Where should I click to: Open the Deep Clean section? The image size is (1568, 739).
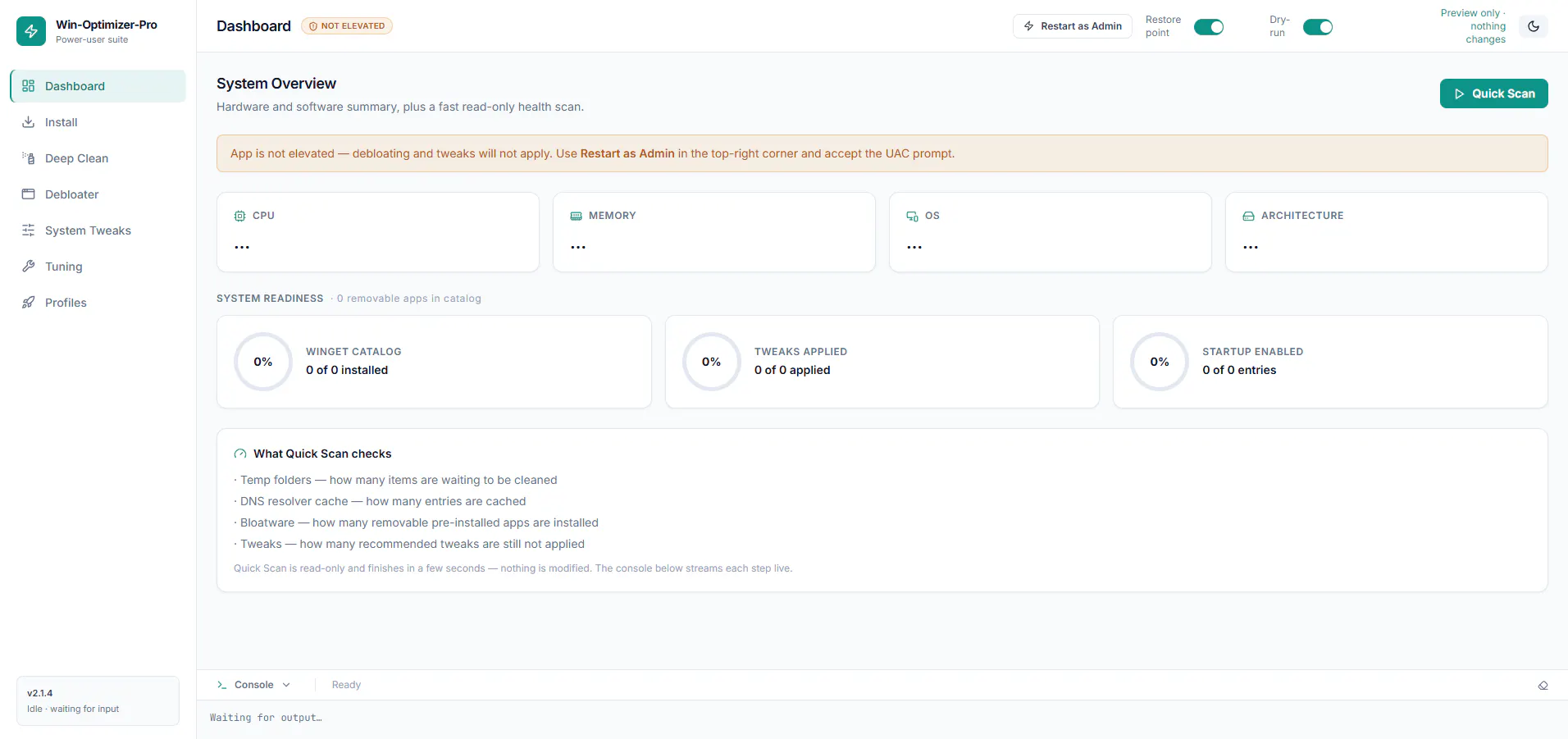point(98,158)
